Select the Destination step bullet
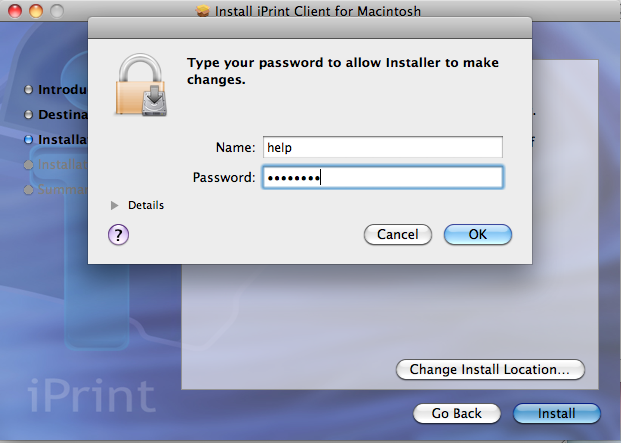621x443 pixels. coord(29,115)
